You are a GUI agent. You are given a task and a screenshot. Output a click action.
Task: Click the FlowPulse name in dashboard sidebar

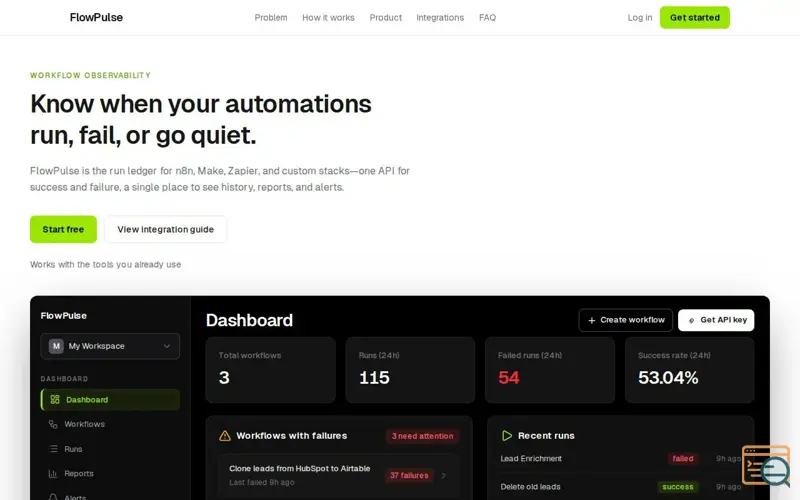coord(64,316)
